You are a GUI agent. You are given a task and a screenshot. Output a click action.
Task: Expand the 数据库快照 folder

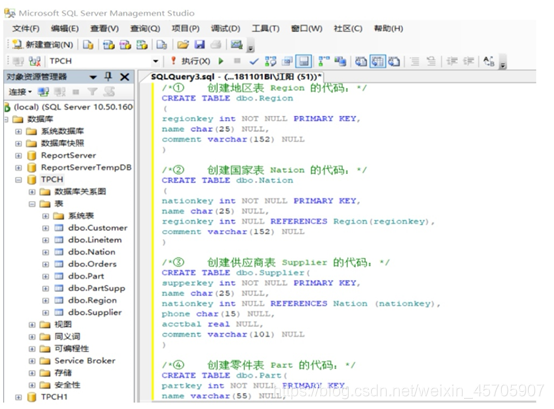tap(18, 144)
